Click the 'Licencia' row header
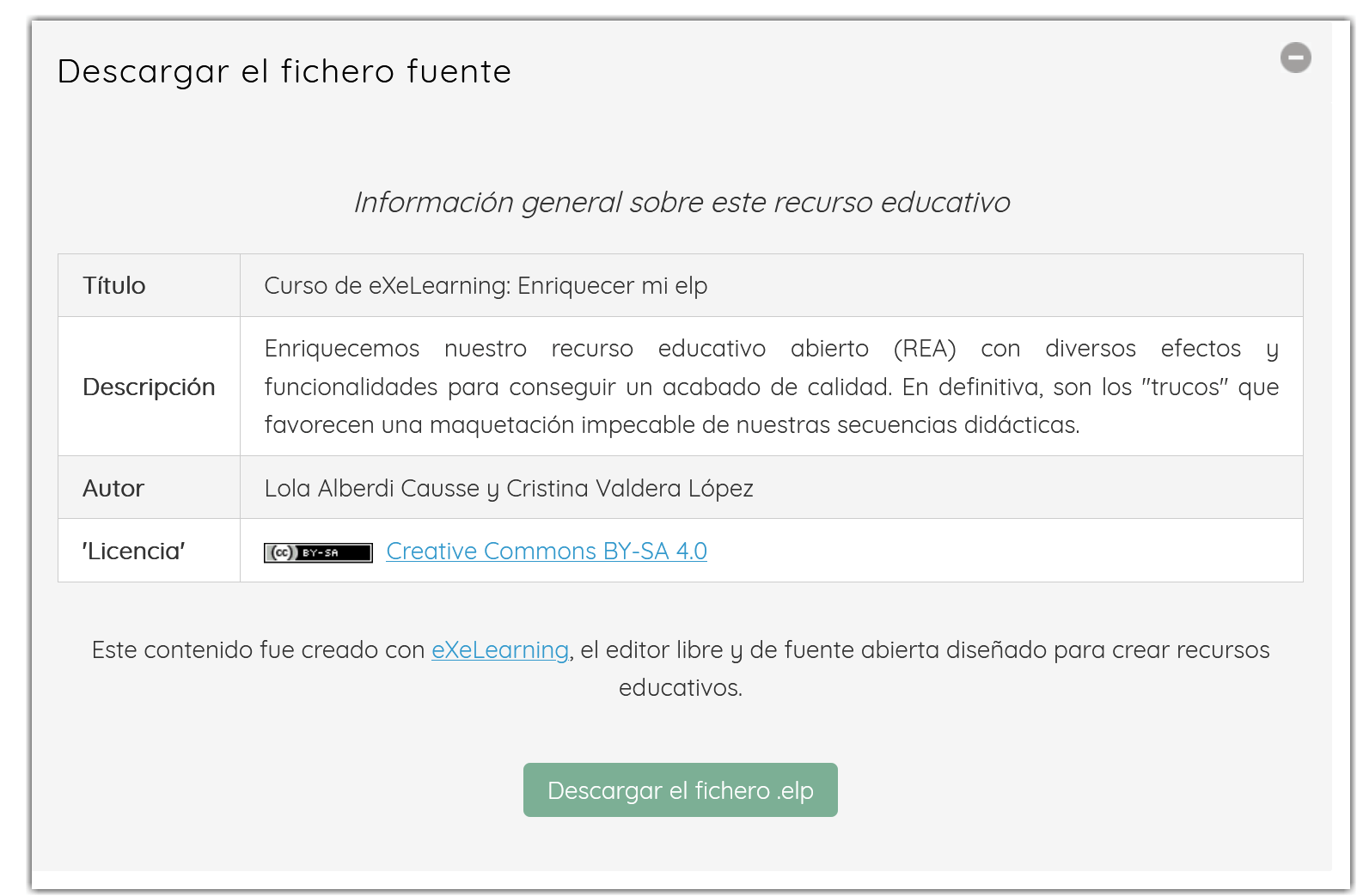This screenshot has height=896, width=1357. click(x=133, y=551)
